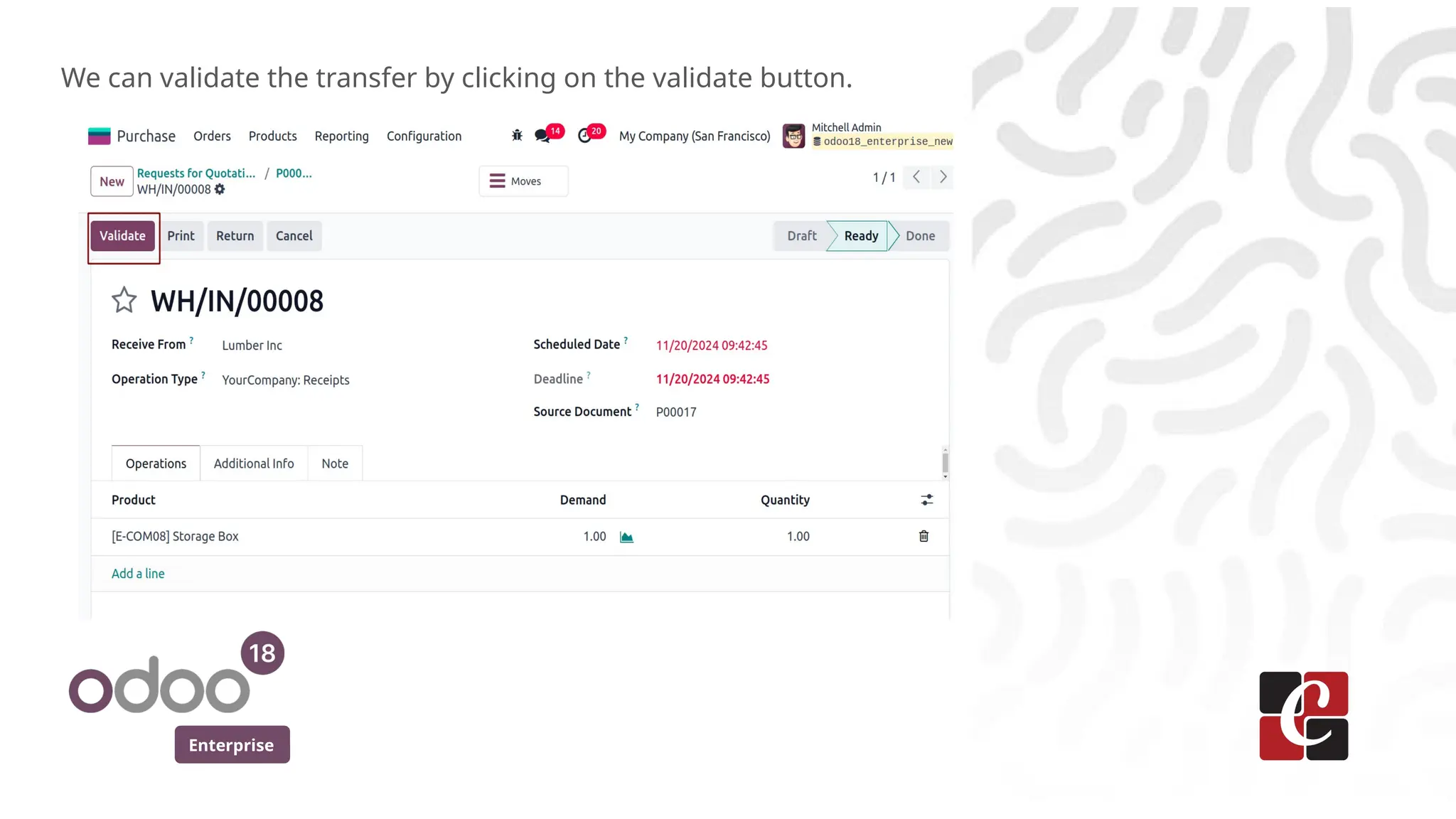Screen dimensions: 1456x819
Task: Delete the Storage Box line with trash icon
Action: pos(924,536)
